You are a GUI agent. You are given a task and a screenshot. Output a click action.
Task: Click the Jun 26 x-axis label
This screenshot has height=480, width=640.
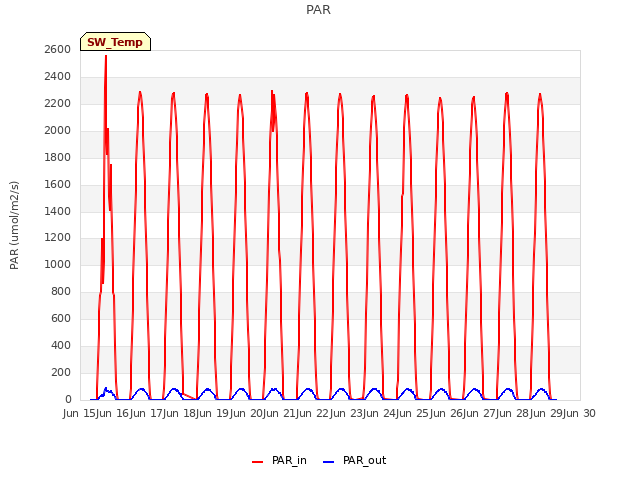click(x=447, y=413)
